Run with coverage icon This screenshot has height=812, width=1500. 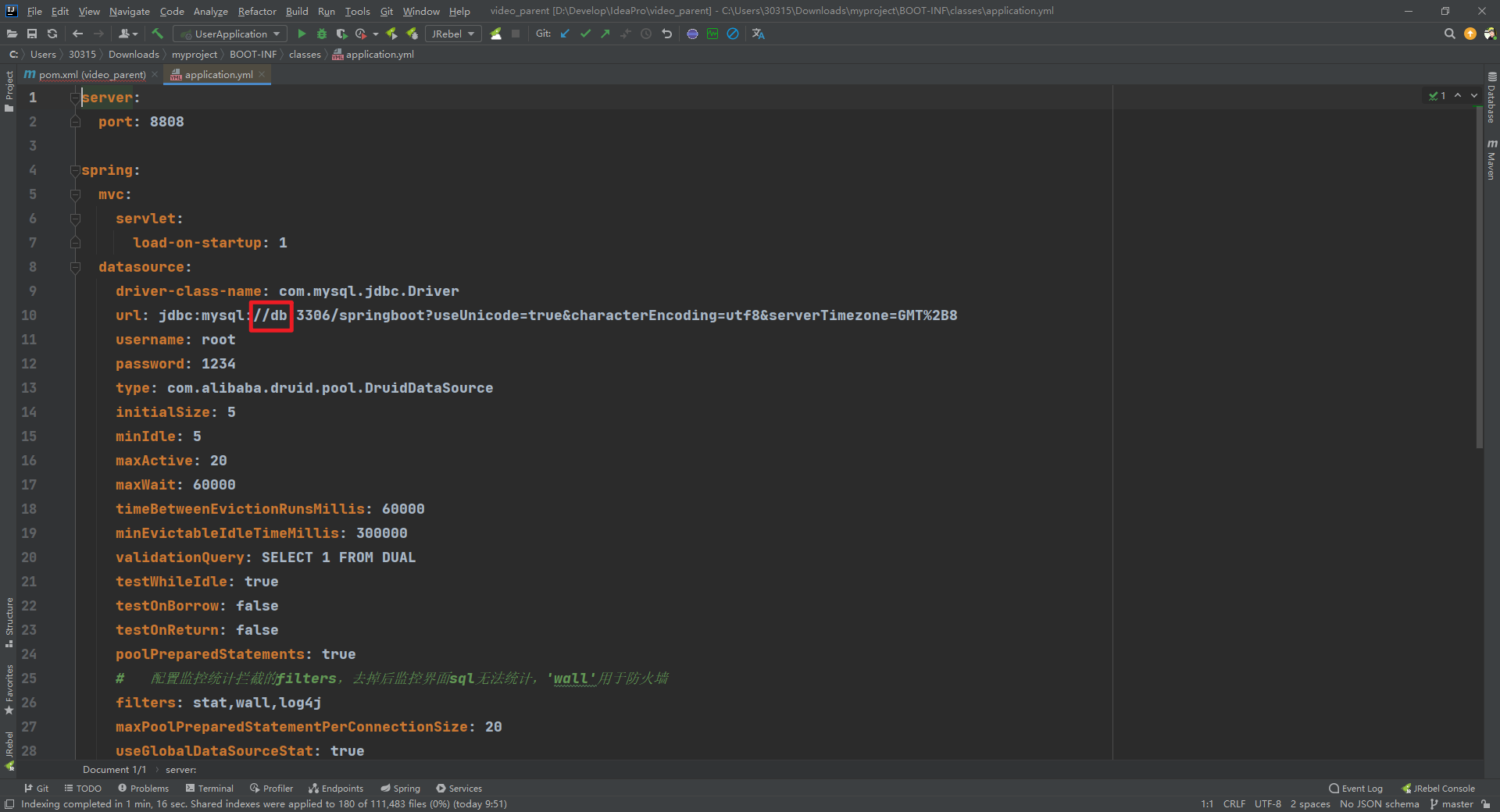click(x=341, y=34)
